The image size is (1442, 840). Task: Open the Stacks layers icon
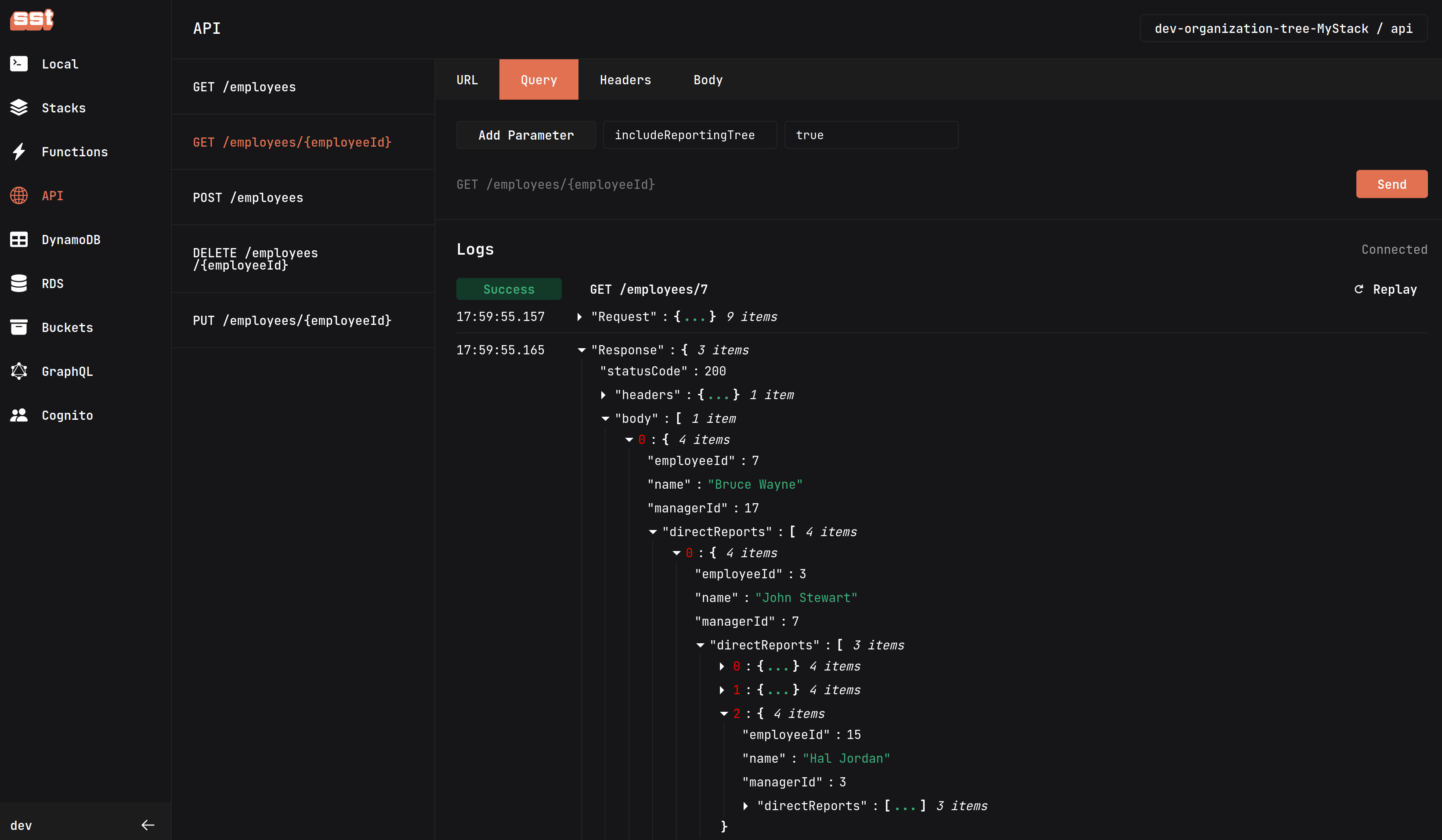click(x=19, y=108)
